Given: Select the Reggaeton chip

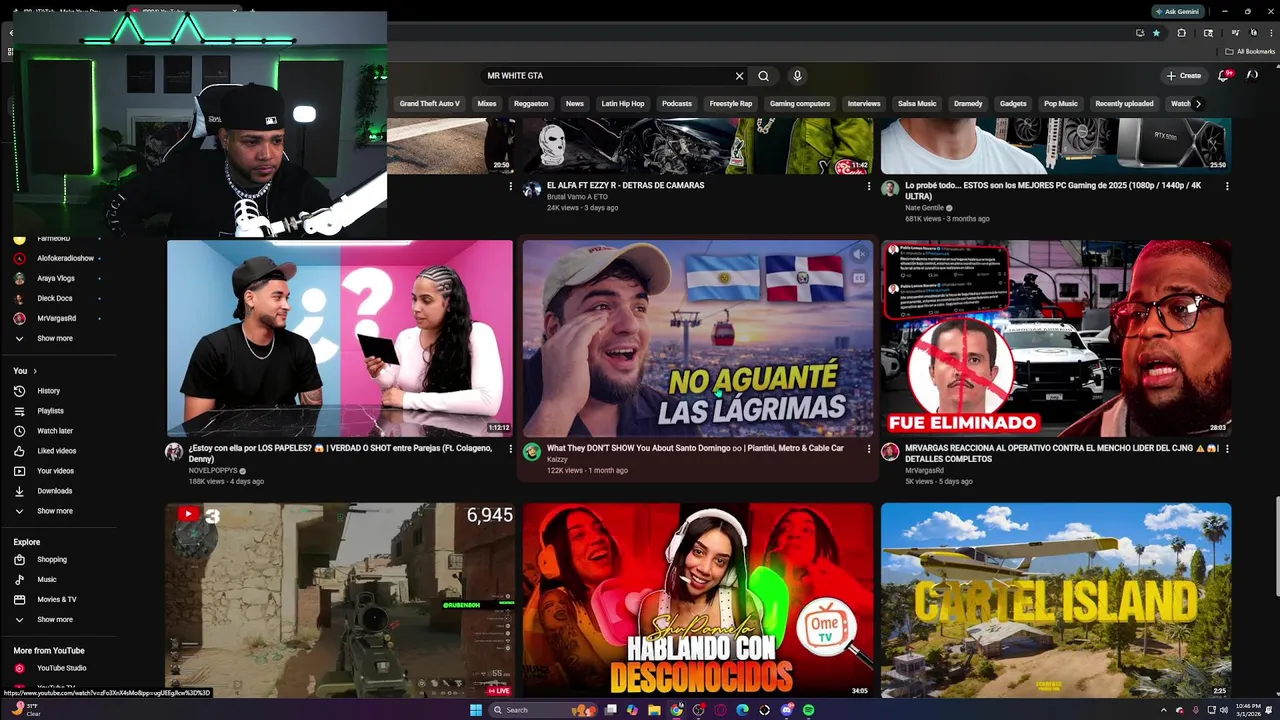Looking at the screenshot, I should pos(531,104).
